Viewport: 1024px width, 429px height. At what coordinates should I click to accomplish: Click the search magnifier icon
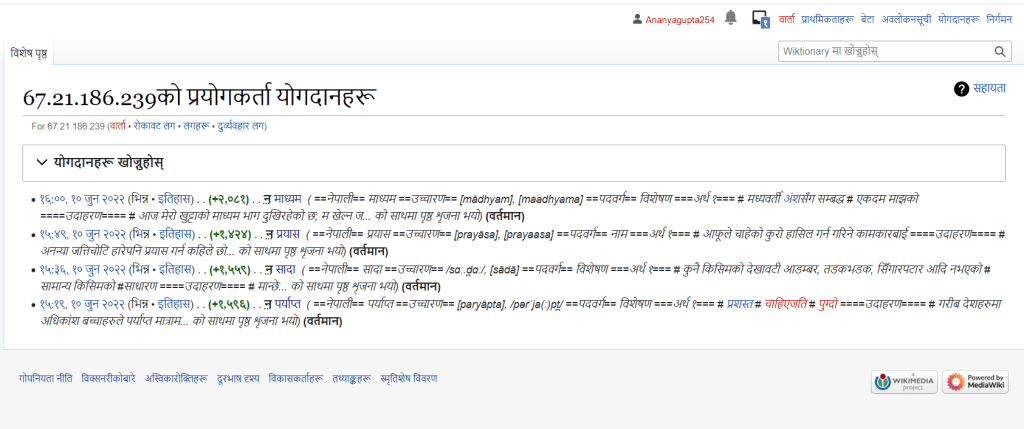click(1000, 51)
